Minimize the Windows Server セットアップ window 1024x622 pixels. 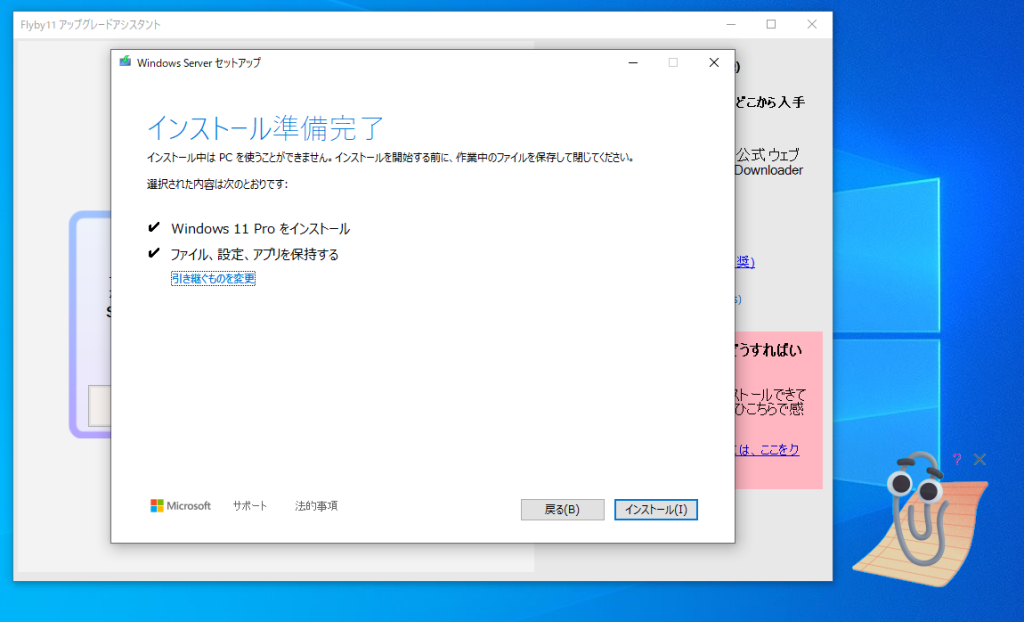point(633,63)
